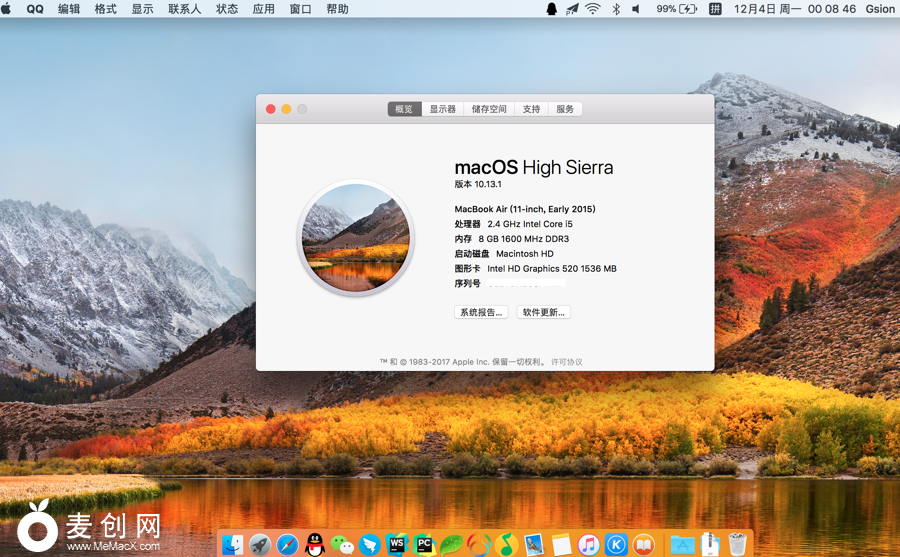Select the 支持 tab
The height and width of the screenshot is (557, 900).
coord(532,109)
